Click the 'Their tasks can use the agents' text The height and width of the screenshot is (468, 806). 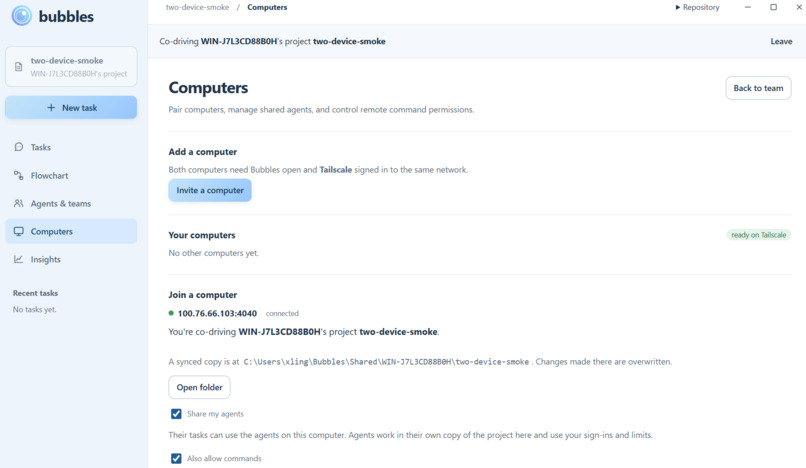tap(410, 435)
